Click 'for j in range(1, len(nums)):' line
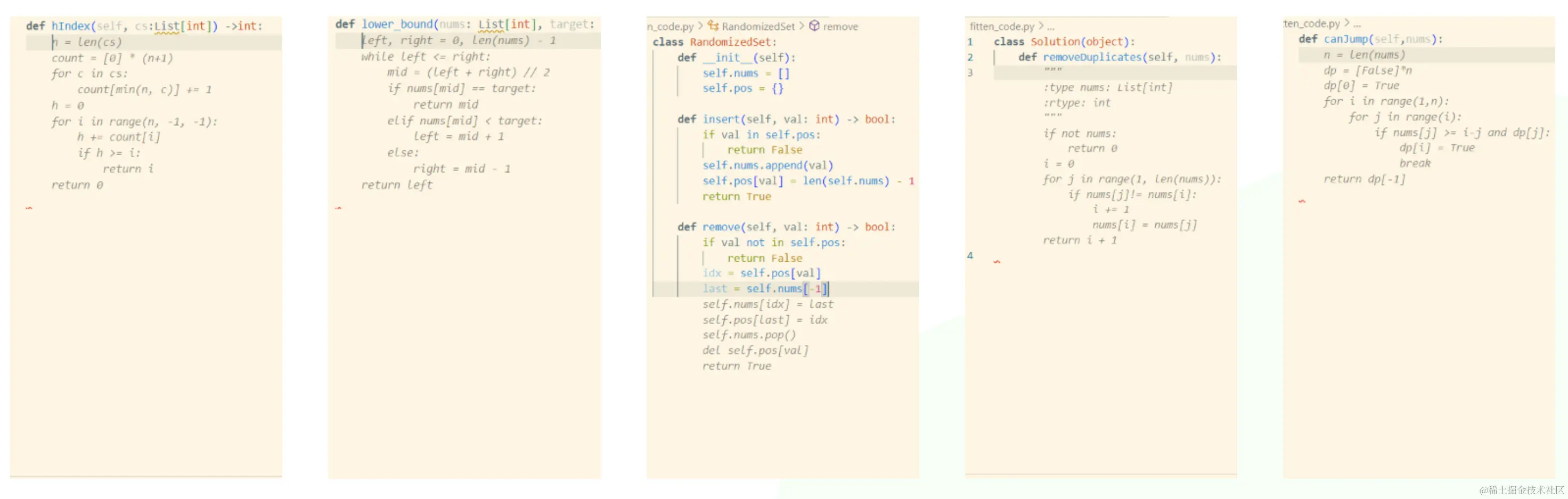The height and width of the screenshot is (499, 1568). [x=1132, y=179]
